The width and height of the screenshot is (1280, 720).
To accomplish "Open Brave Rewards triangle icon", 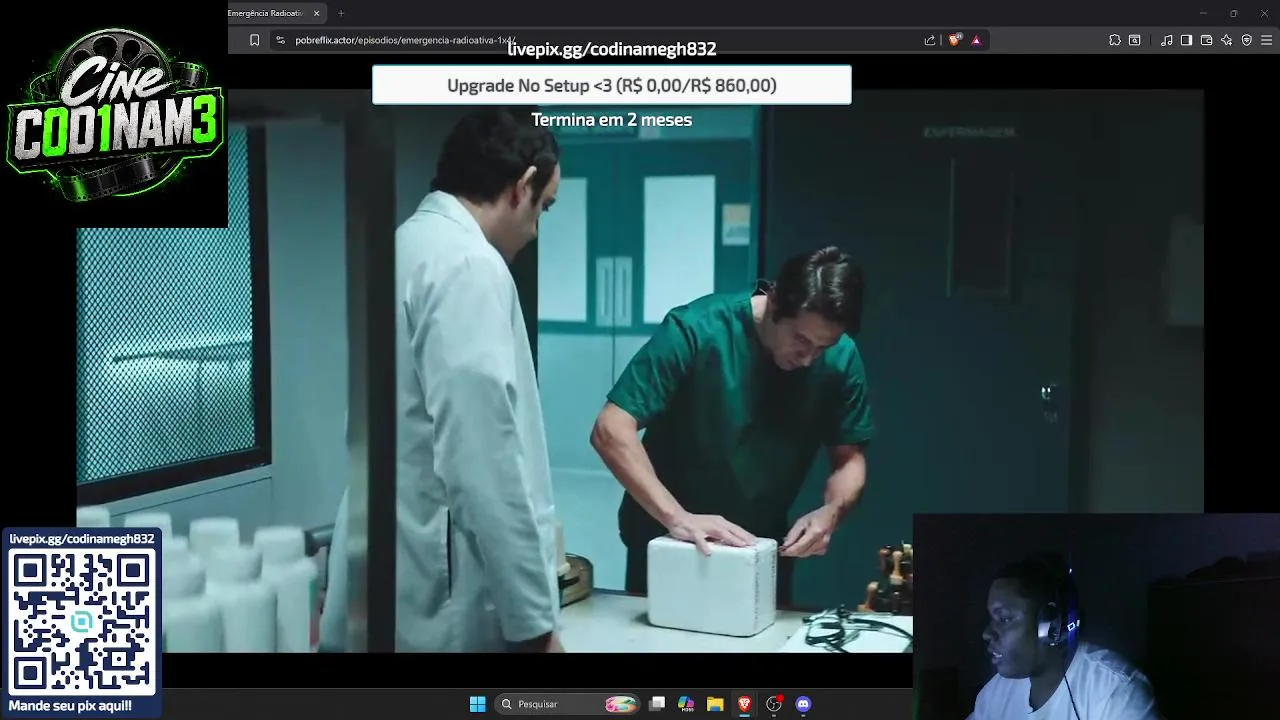I will tap(976, 40).
